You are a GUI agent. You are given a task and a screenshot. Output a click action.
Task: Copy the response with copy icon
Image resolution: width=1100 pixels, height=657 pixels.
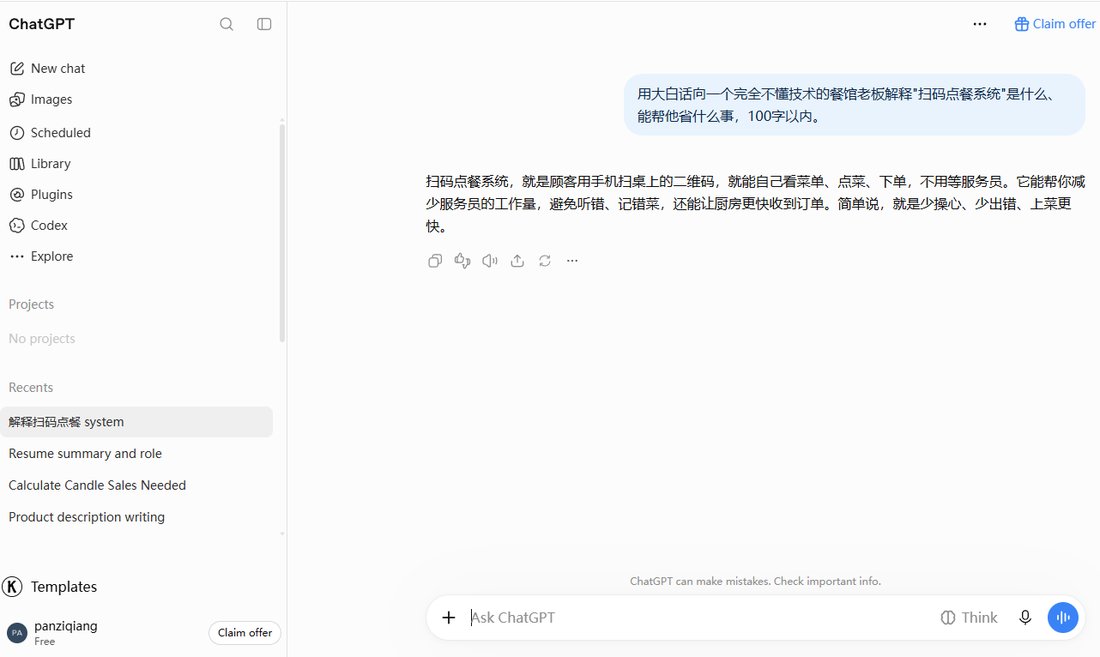coord(435,261)
